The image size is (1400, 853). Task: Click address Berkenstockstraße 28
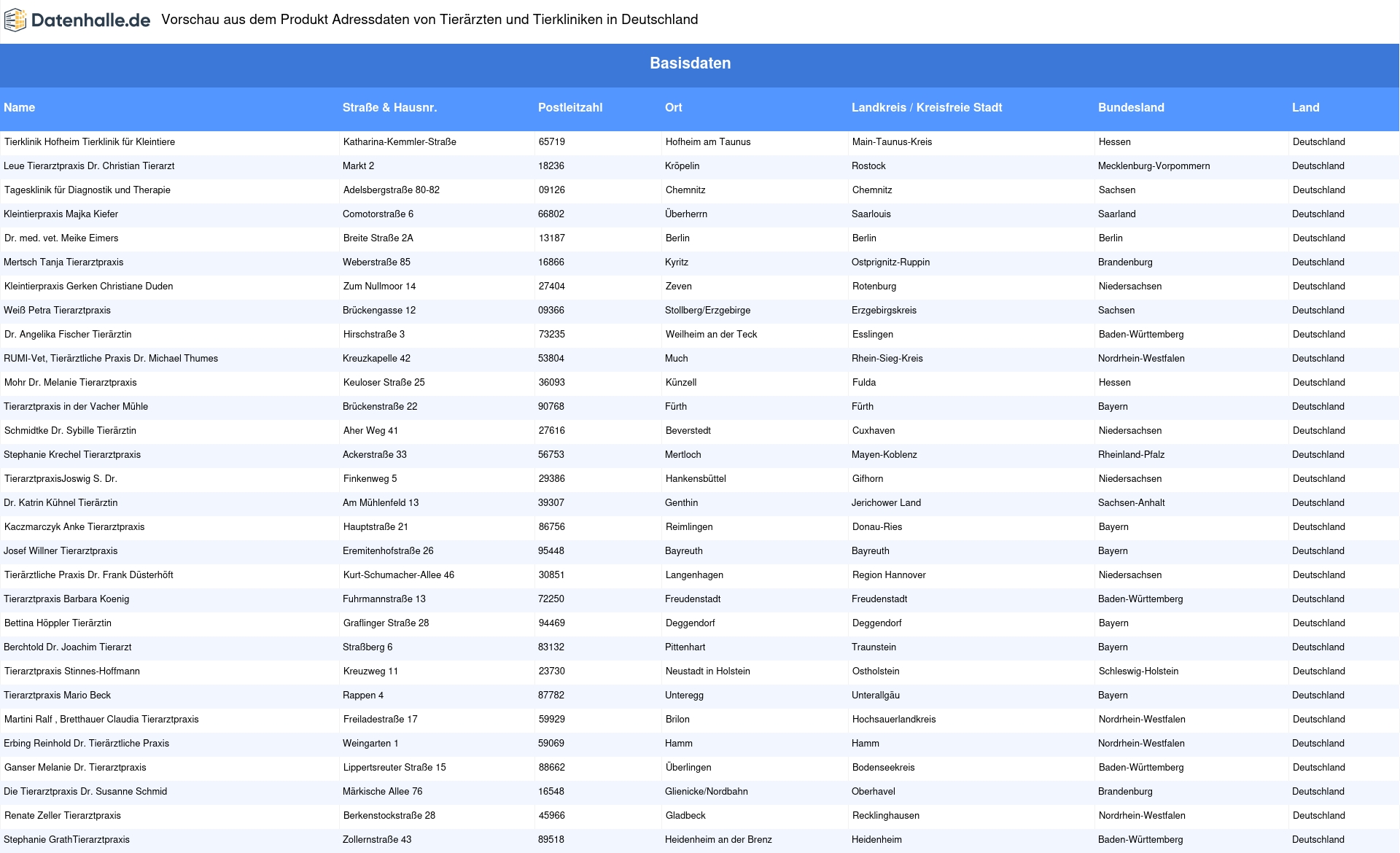point(389,816)
